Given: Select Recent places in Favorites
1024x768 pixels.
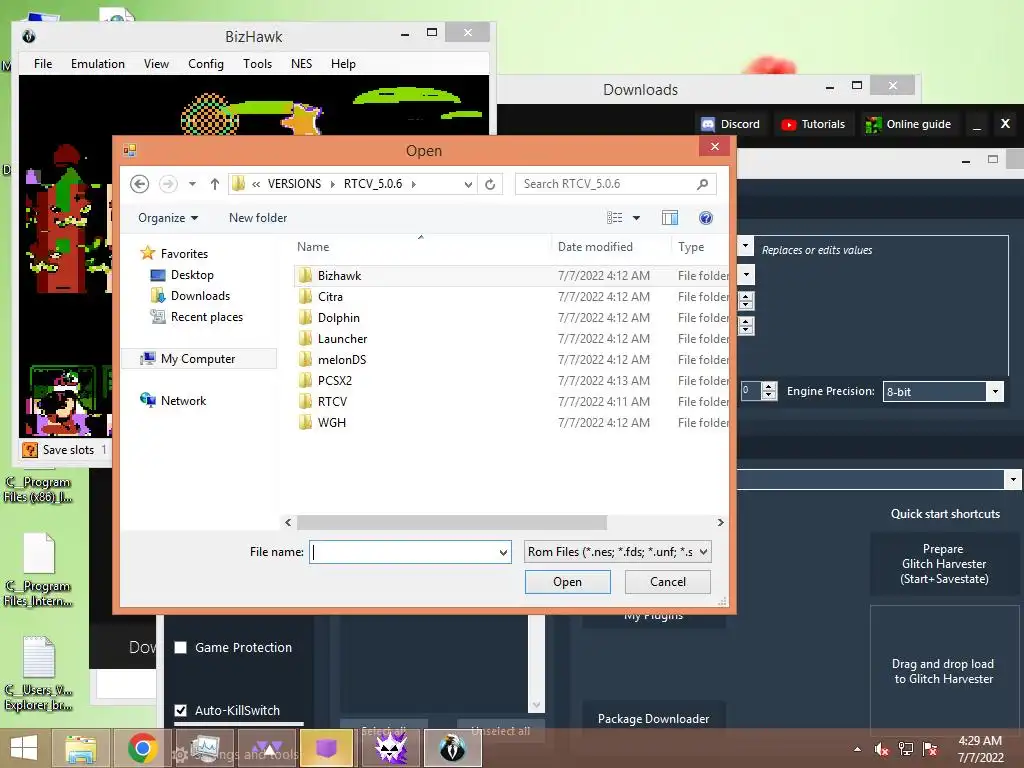Looking at the screenshot, I should point(206,317).
